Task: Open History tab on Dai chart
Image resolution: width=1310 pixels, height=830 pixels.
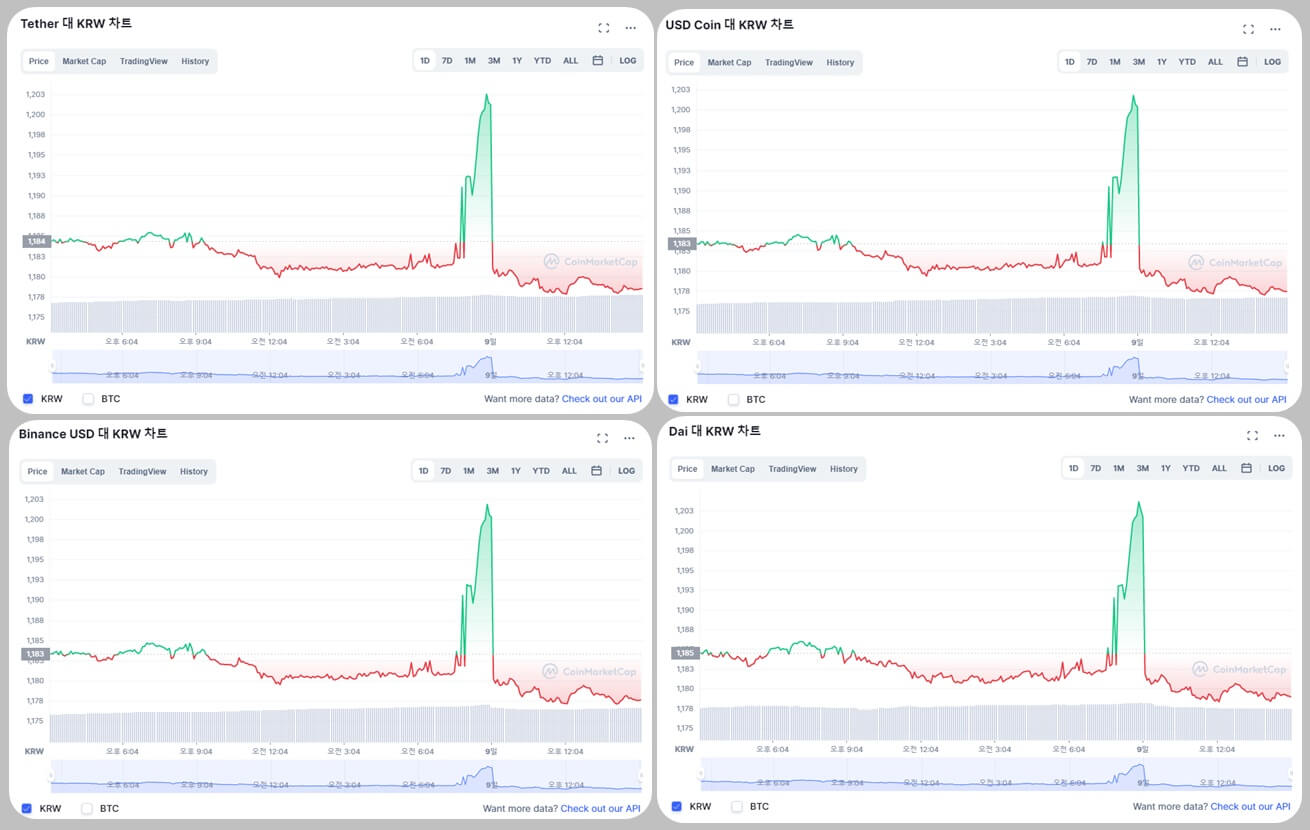Action: point(844,469)
